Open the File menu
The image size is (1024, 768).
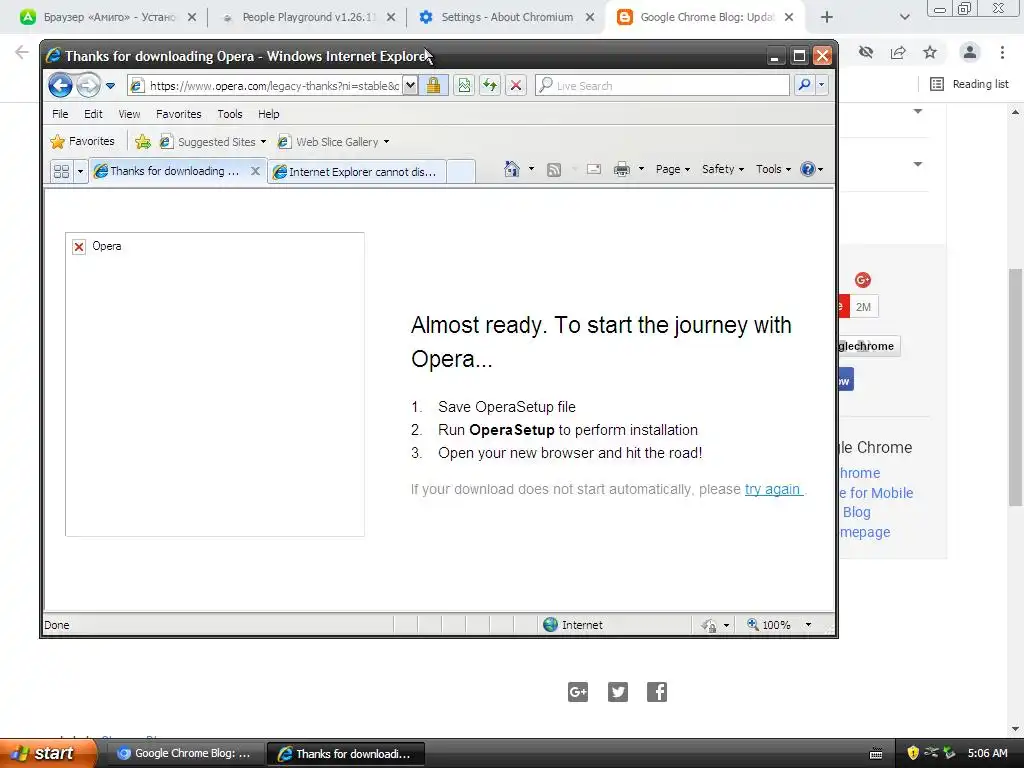pyautogui.click(x=60, y=114)
